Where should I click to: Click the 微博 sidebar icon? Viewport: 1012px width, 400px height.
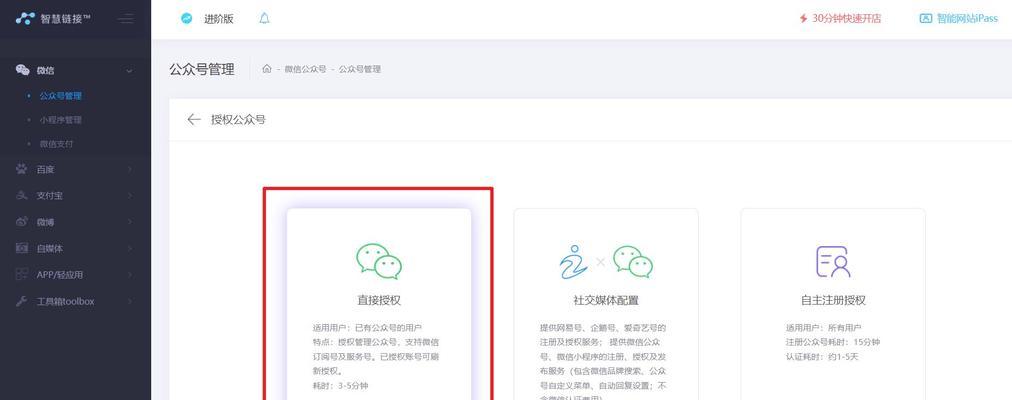(22, 222)
